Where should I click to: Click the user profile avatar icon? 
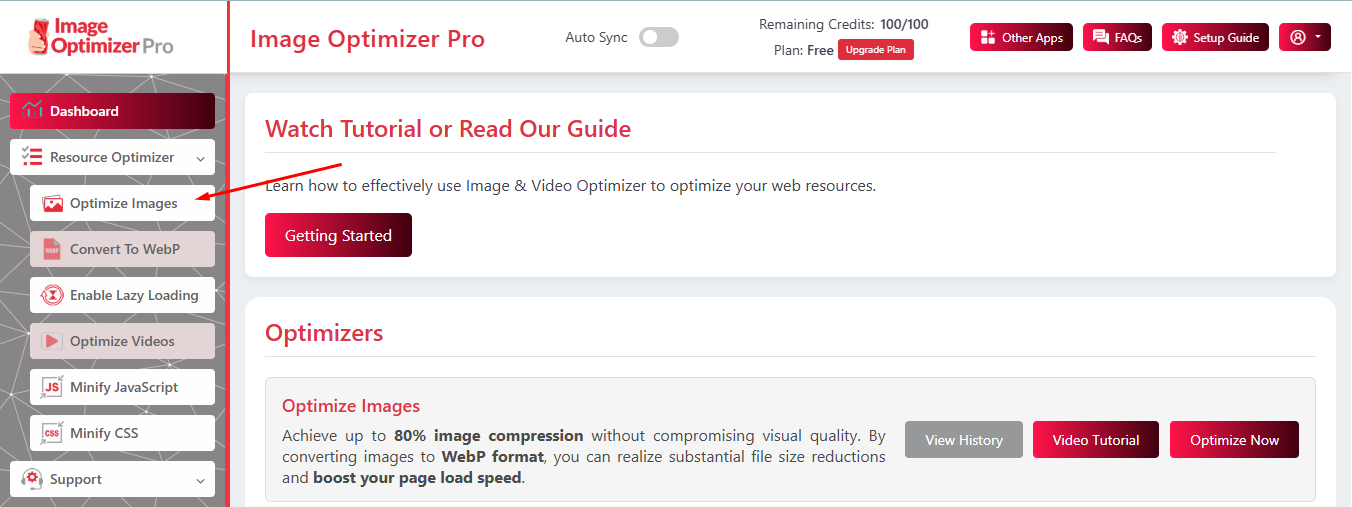click(1298, 37)
